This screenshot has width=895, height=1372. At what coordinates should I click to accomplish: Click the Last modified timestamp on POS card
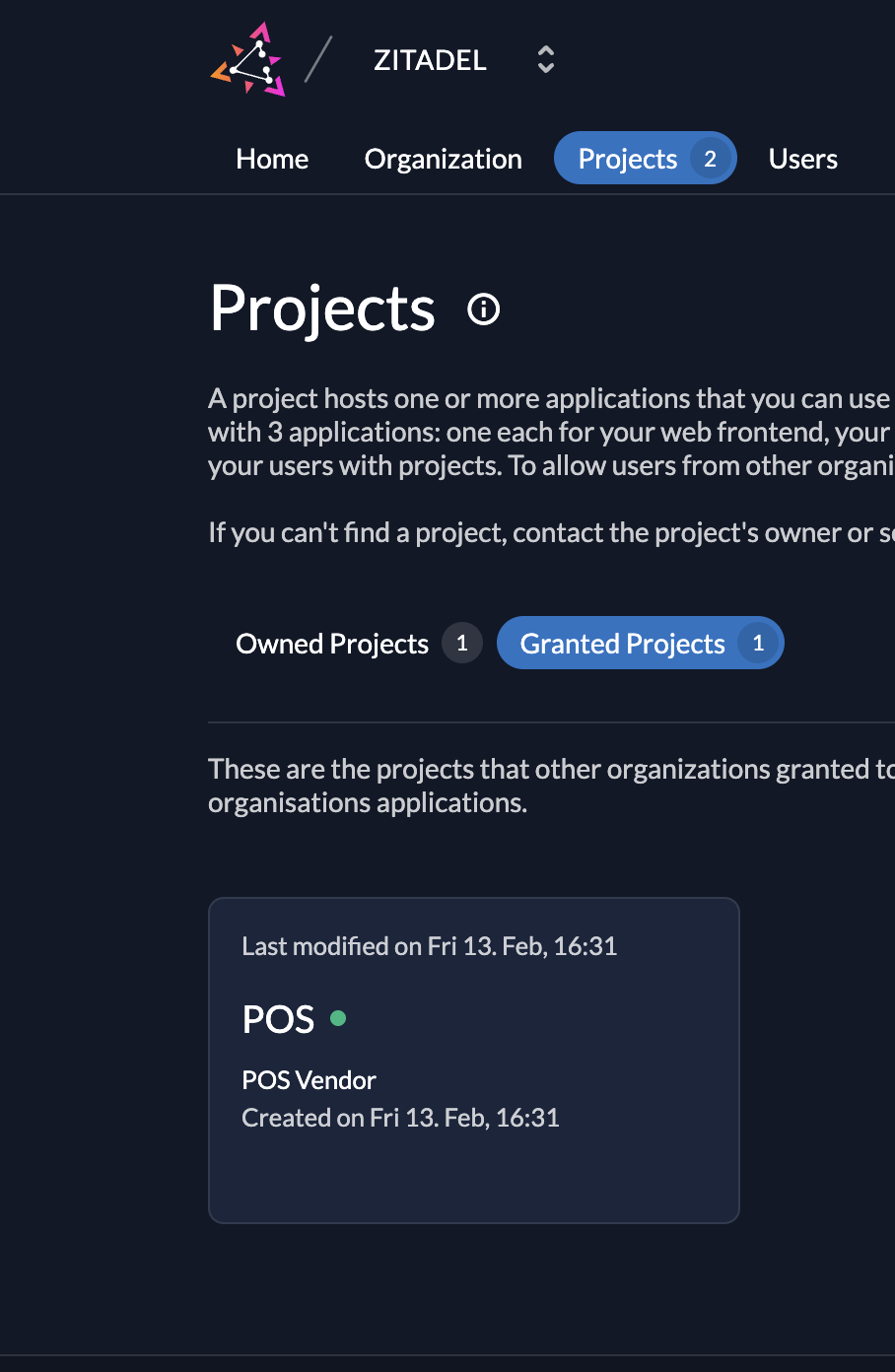(429, 946)
